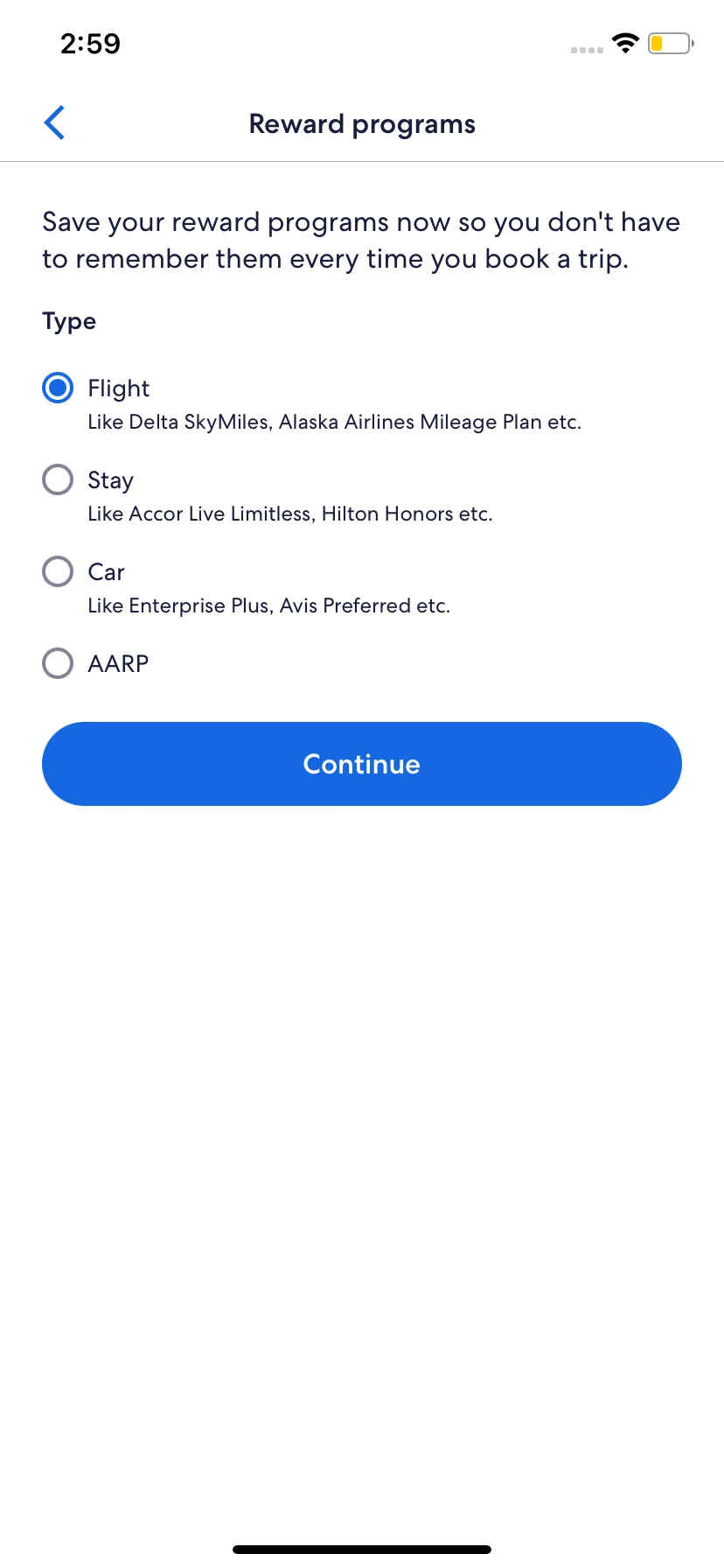Image resolution: width=724 pixels, height=1568 pixels.
Task: Tap the Stay option label
Action: [x=111, y=480]
